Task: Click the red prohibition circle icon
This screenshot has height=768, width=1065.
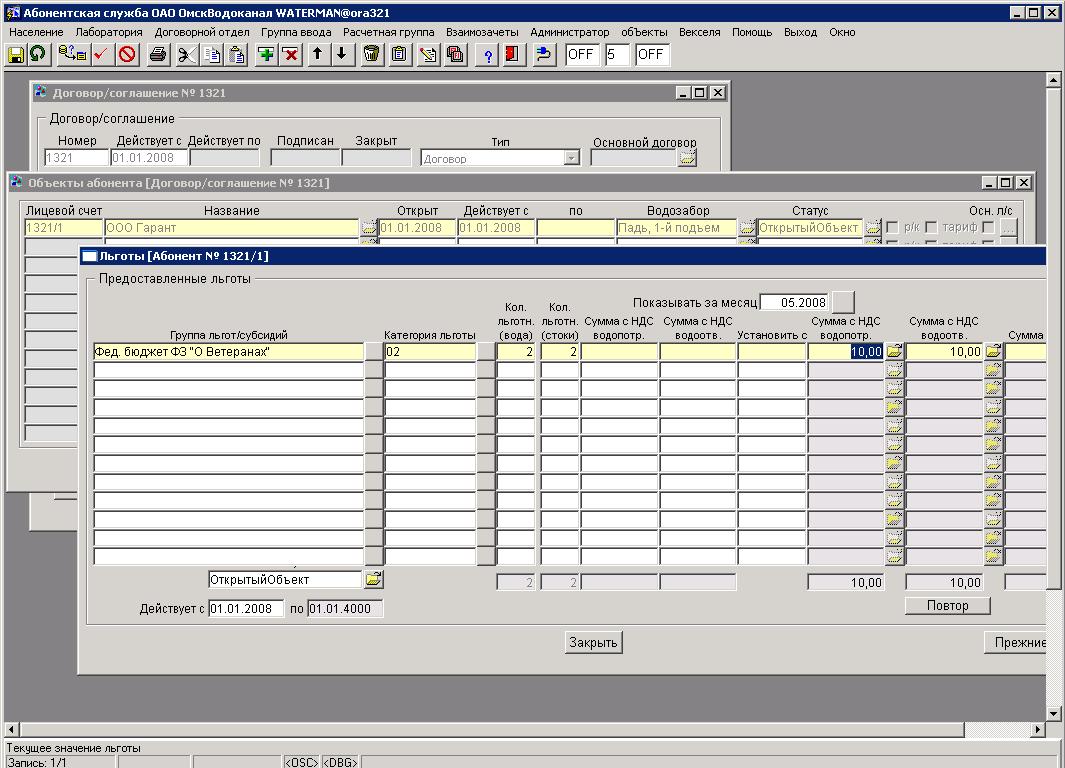Action: coord(127,55)
